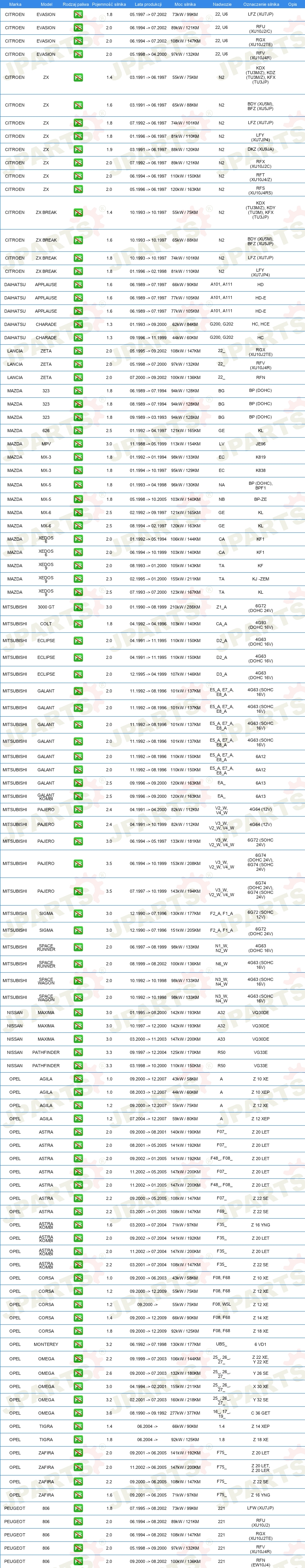Click fuel icon in Opel Tigra 1.4 row
The width and height of the screenshot is (305, 1568).
click(78, 1427)
